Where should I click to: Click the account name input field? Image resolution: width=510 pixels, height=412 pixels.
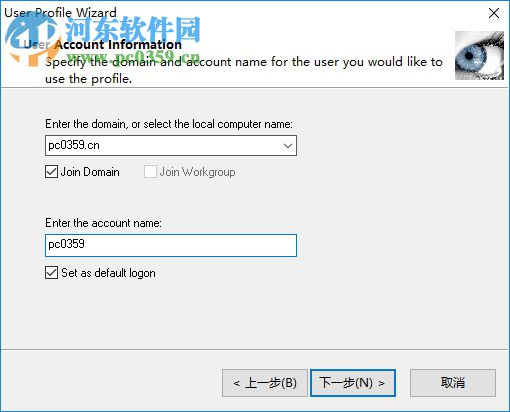click(171, 245)
